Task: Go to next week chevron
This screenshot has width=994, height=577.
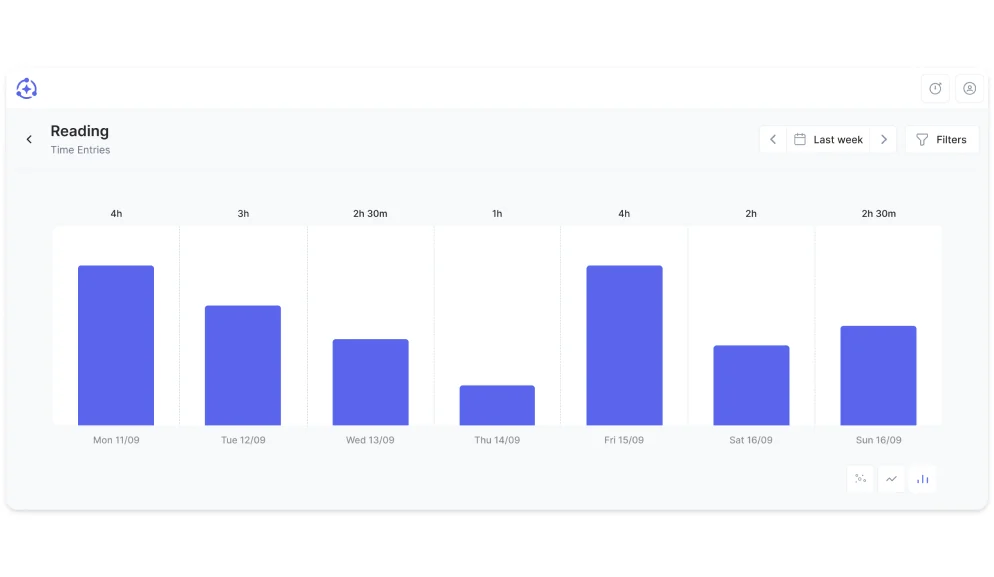Action: [883, 140]
